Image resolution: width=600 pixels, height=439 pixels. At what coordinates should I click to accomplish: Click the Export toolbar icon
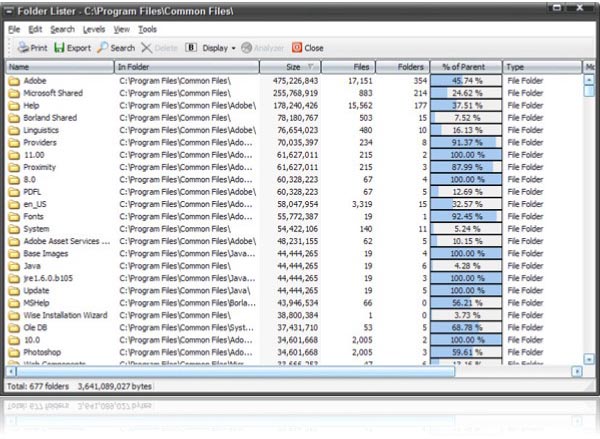59,47
